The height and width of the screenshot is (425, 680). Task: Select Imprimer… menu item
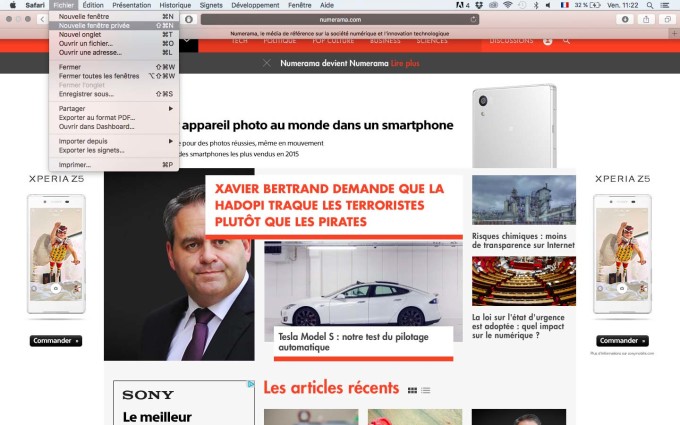114,165
